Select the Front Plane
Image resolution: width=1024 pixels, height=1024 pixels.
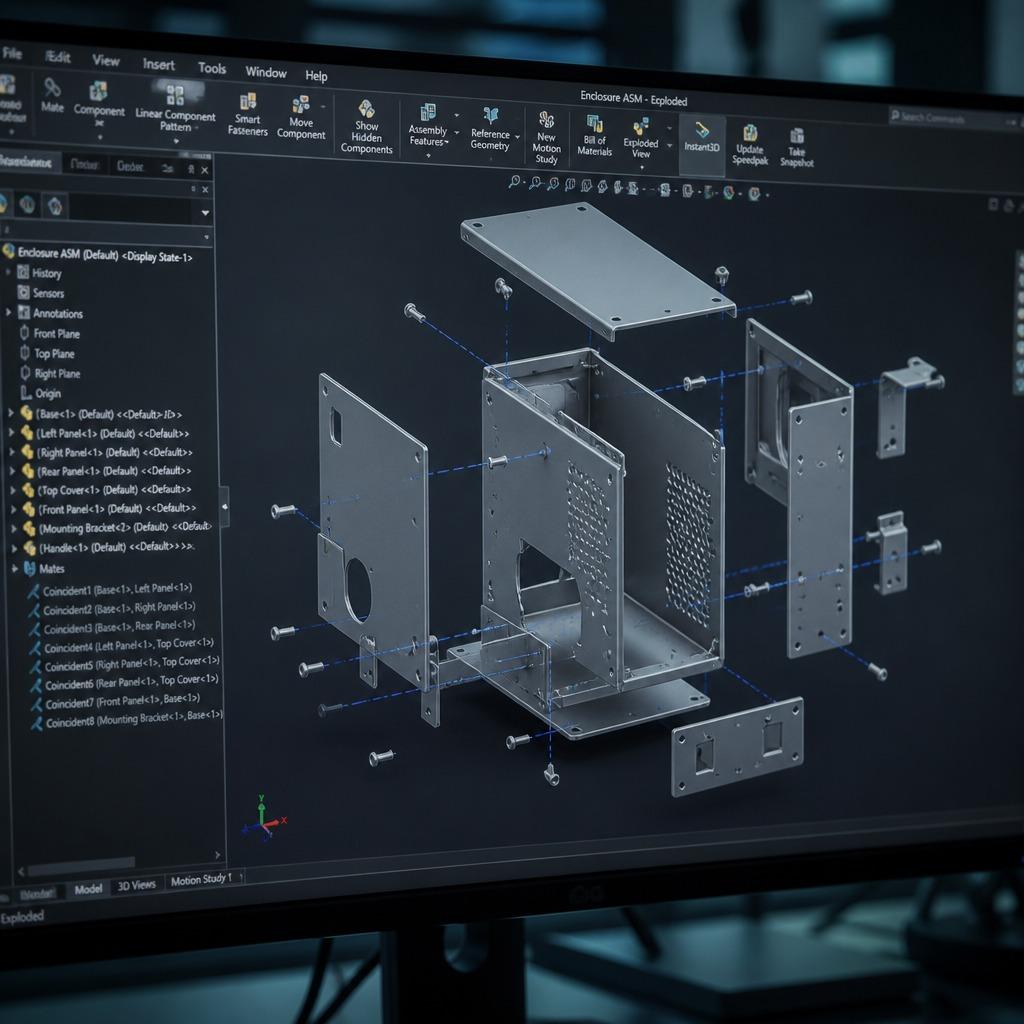(x=50, y=333)
